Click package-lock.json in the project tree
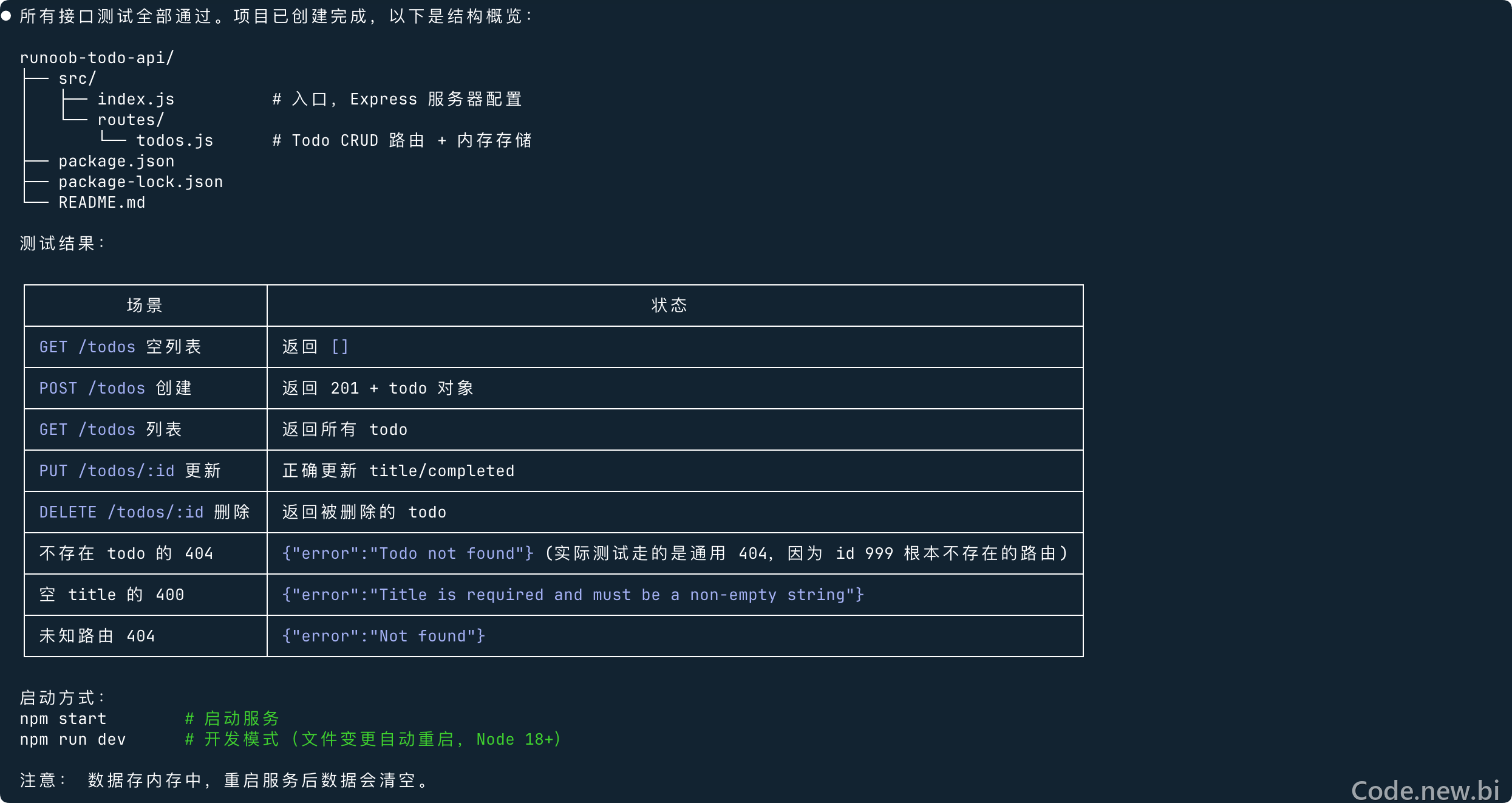 pyautogui.click(x=141, y=182)
